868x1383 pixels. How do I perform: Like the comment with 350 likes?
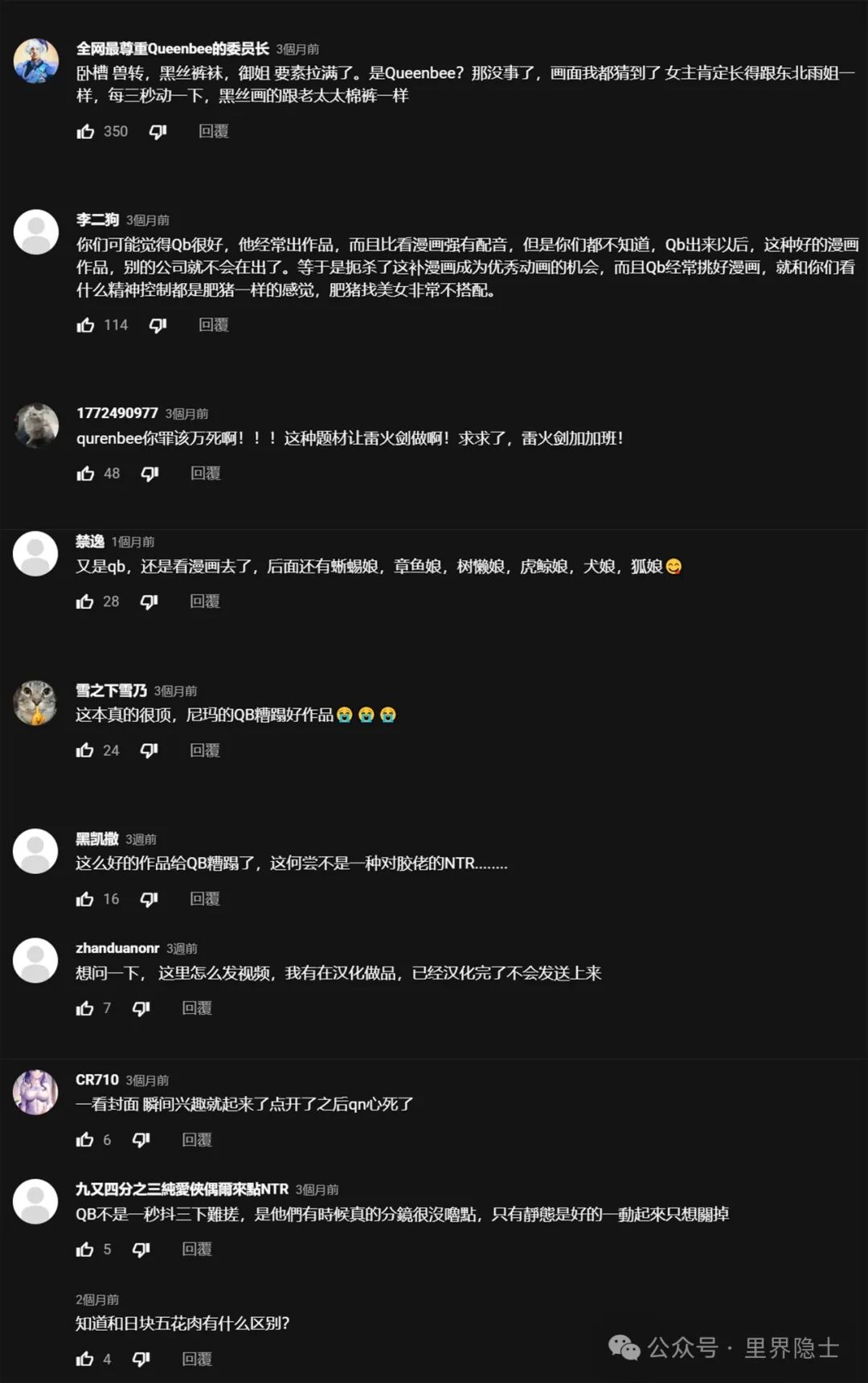click(x=85, y=131)
